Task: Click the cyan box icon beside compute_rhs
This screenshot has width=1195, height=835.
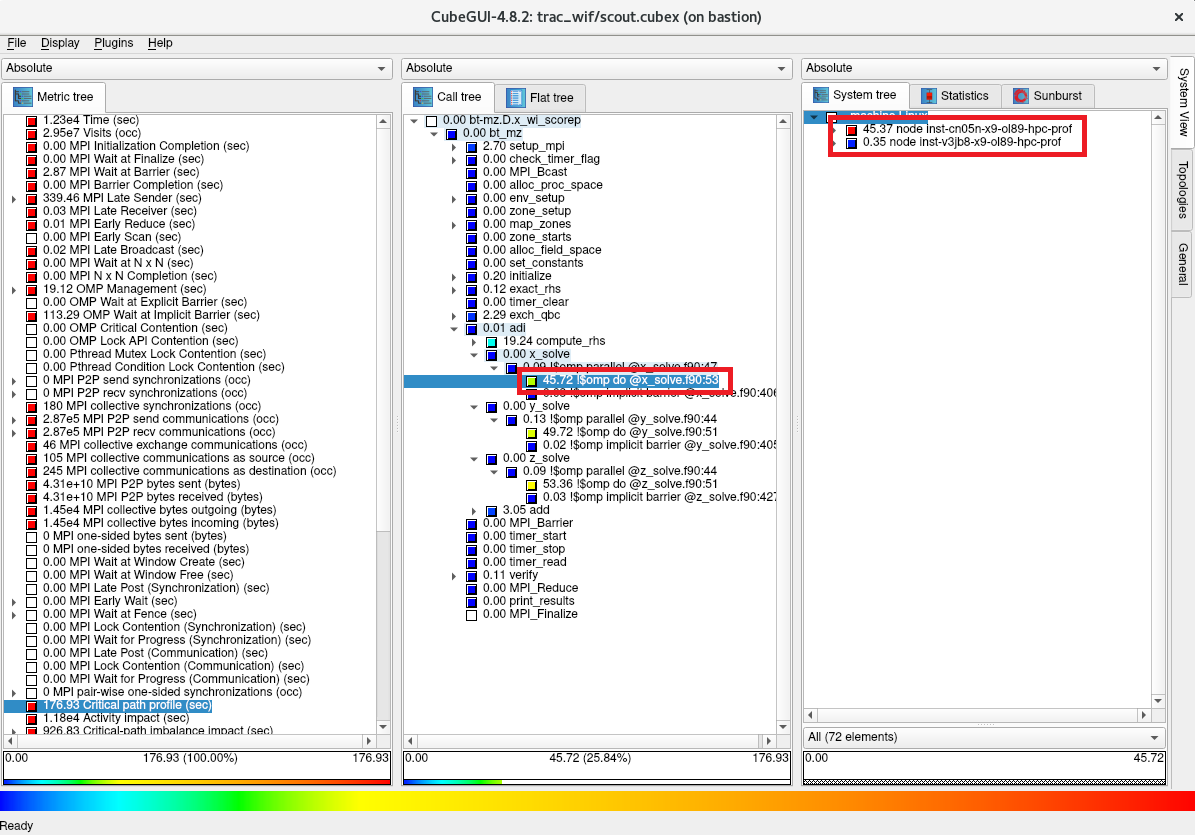Action: (491, 342)
